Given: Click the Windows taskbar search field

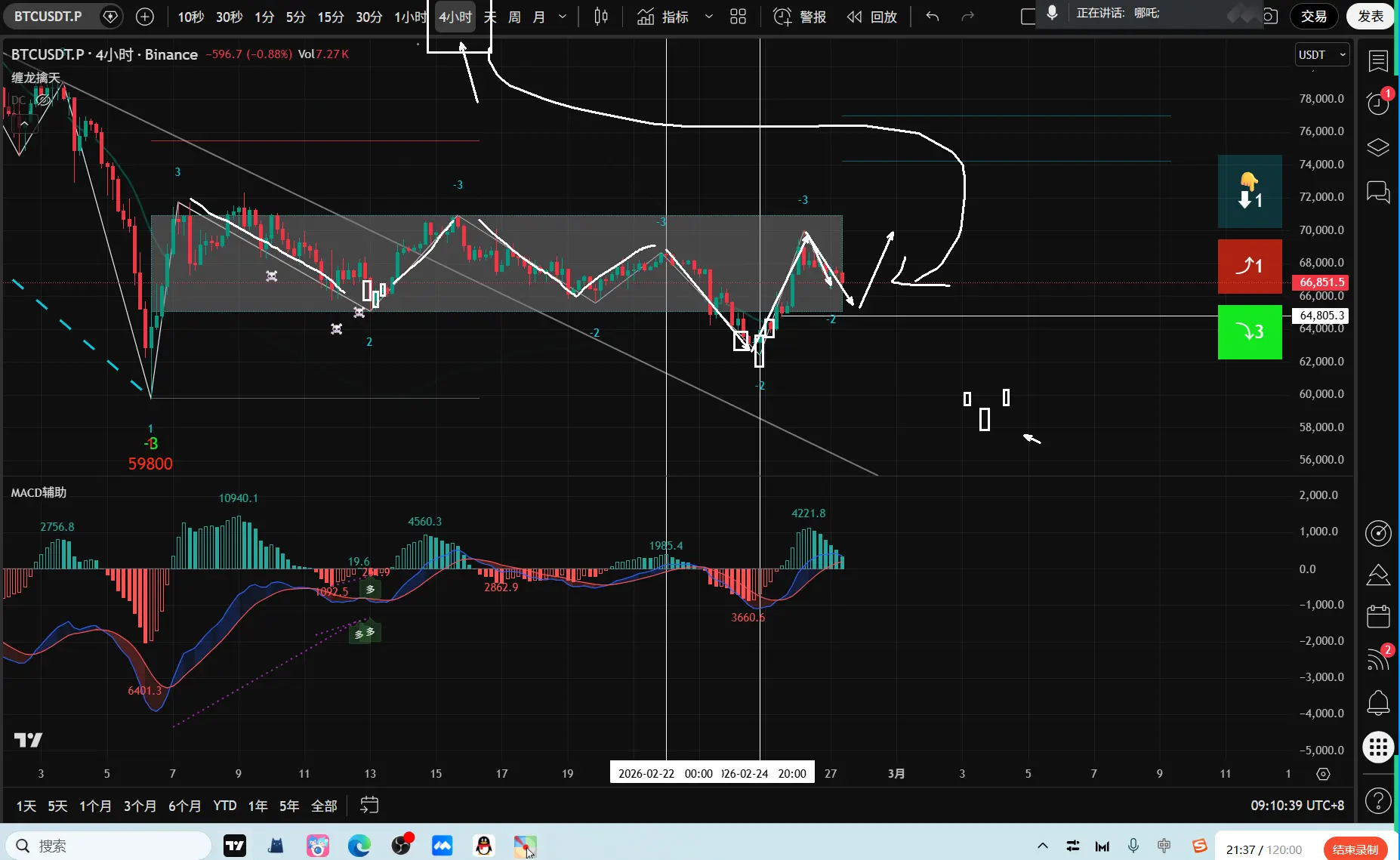Looking at the screenshot, I should (108, 846).
